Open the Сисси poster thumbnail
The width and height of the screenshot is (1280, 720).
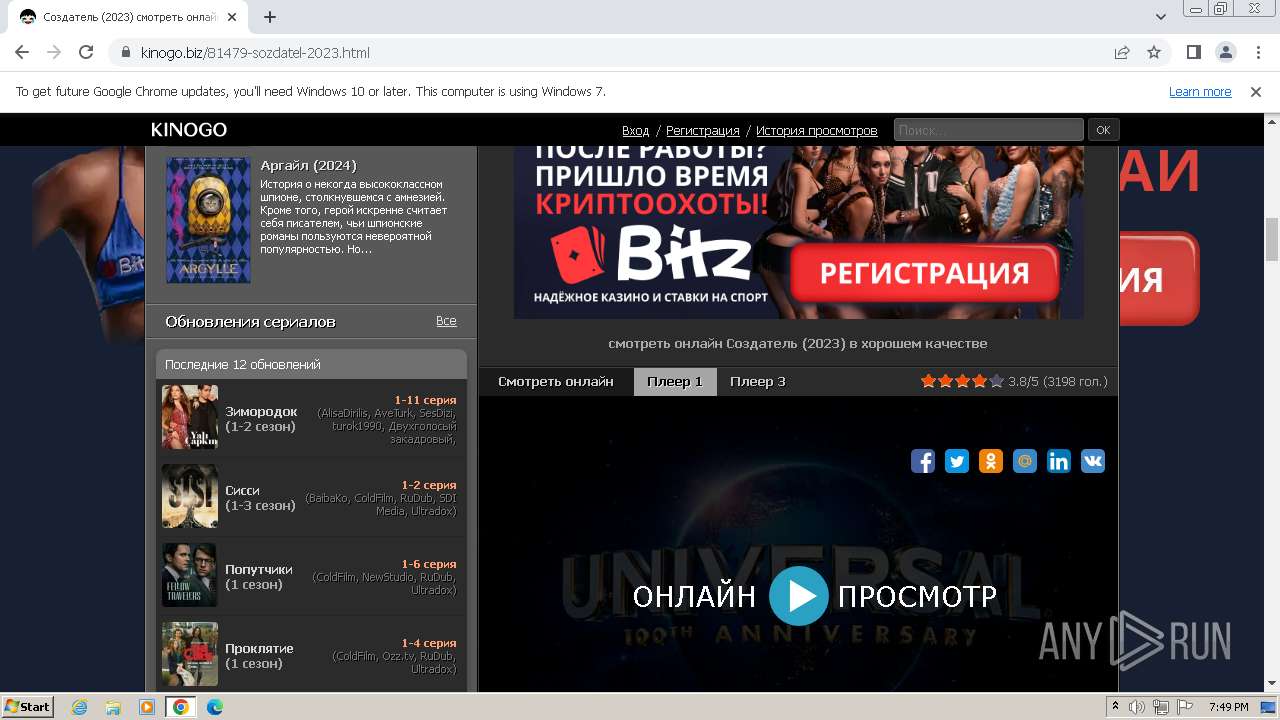click(190, 496)
